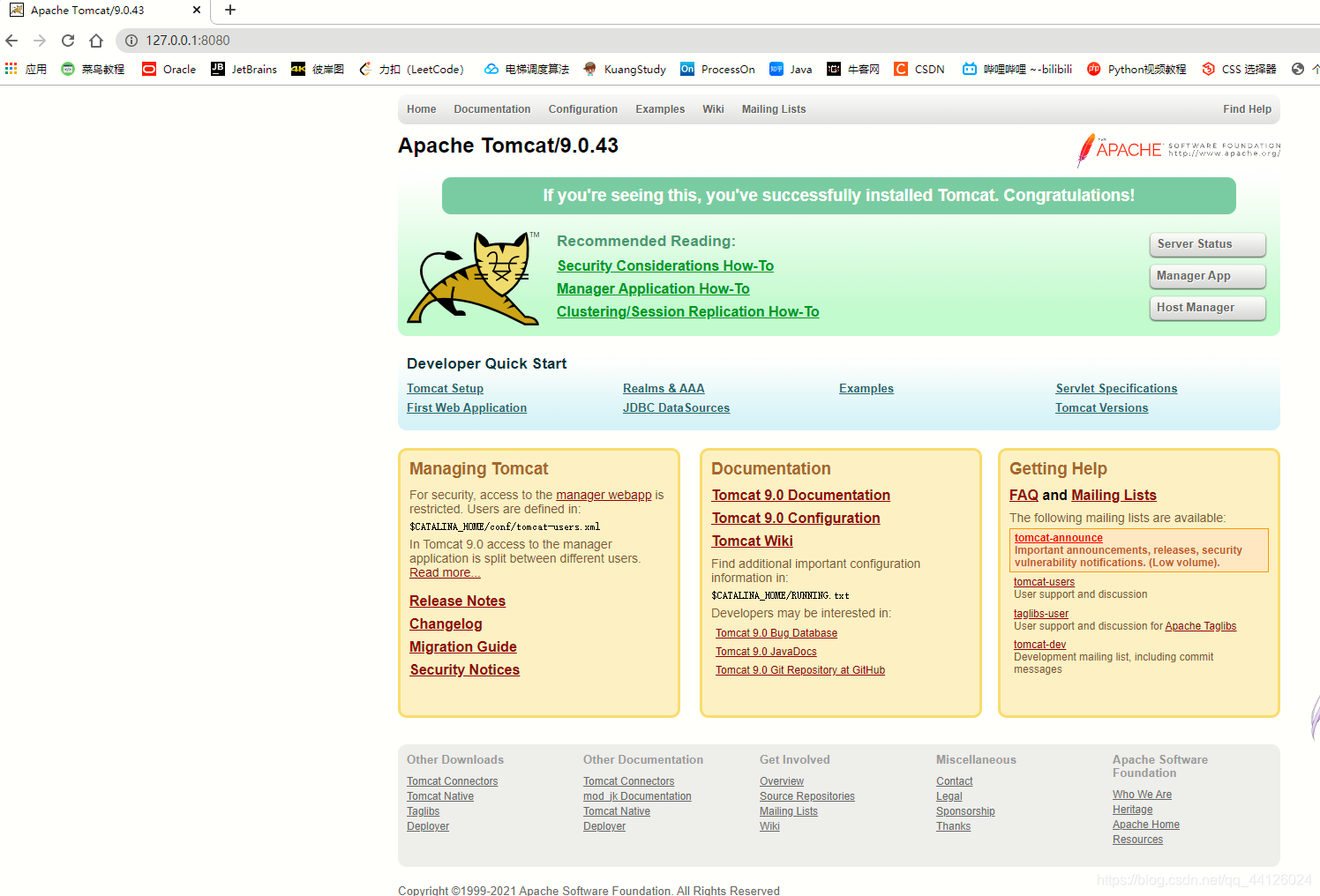
Task: Open the Oracle bookmark
Action: (169, 69)
